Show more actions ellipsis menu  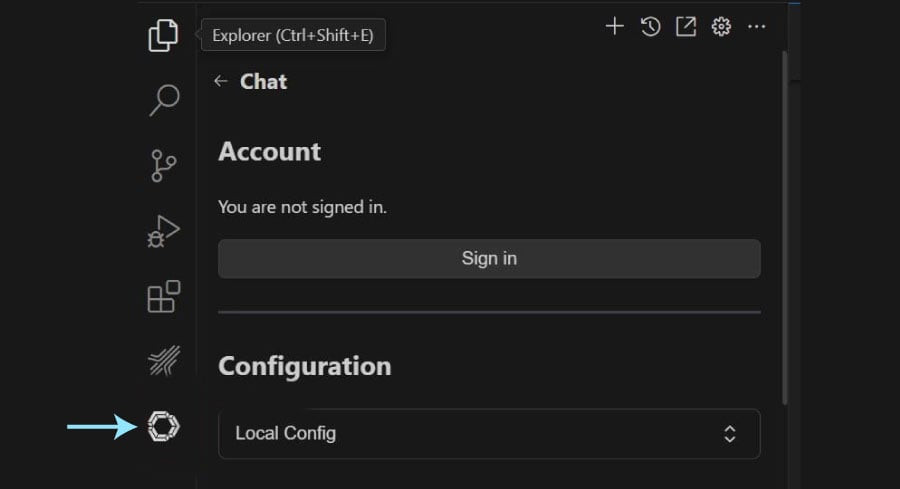[757, 26]
